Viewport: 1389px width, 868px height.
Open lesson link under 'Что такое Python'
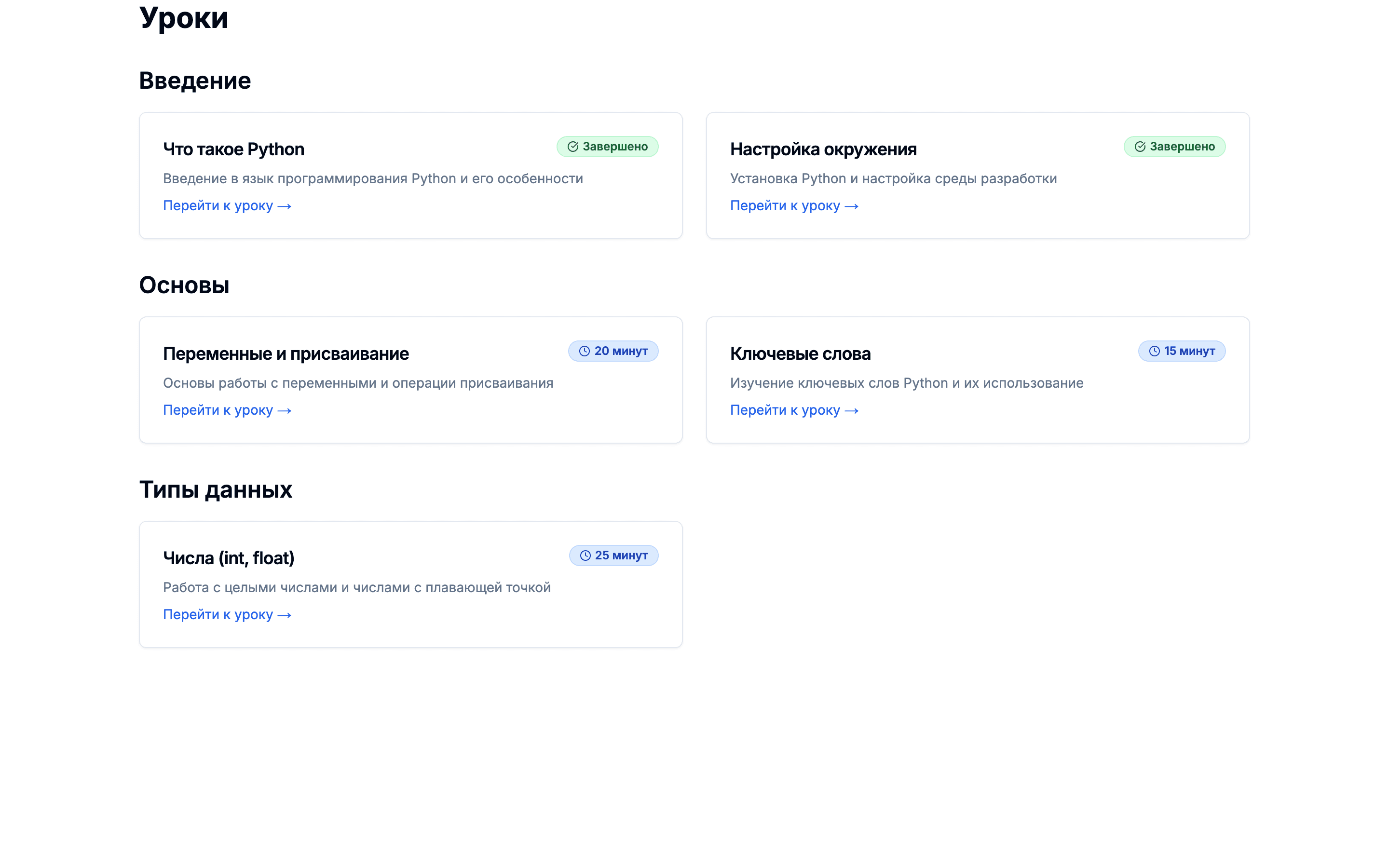[x=227, y=205]
